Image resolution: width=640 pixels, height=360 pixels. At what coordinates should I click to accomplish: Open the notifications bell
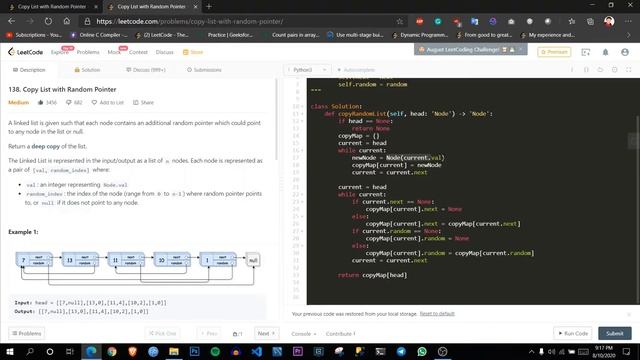[605, 52]
